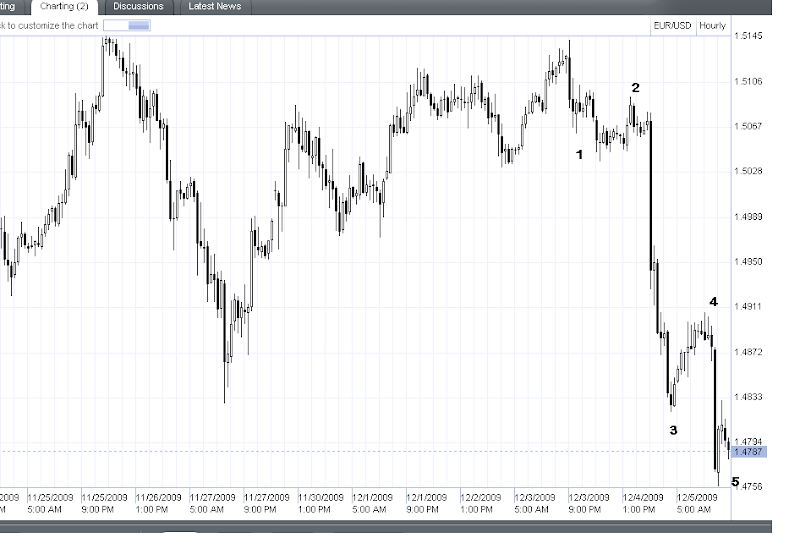The height and width of the screenshot is (538, 800).
Task: Click the 1.5106 price axis label
Action: click(748, 81)
